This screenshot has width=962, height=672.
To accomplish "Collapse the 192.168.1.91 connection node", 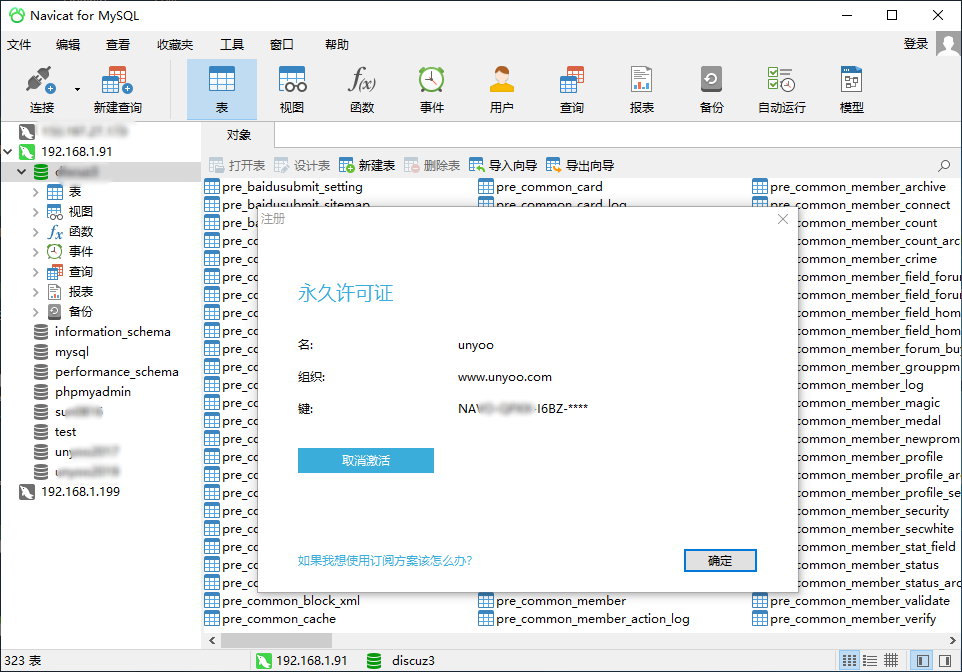I will click(8, 152).
